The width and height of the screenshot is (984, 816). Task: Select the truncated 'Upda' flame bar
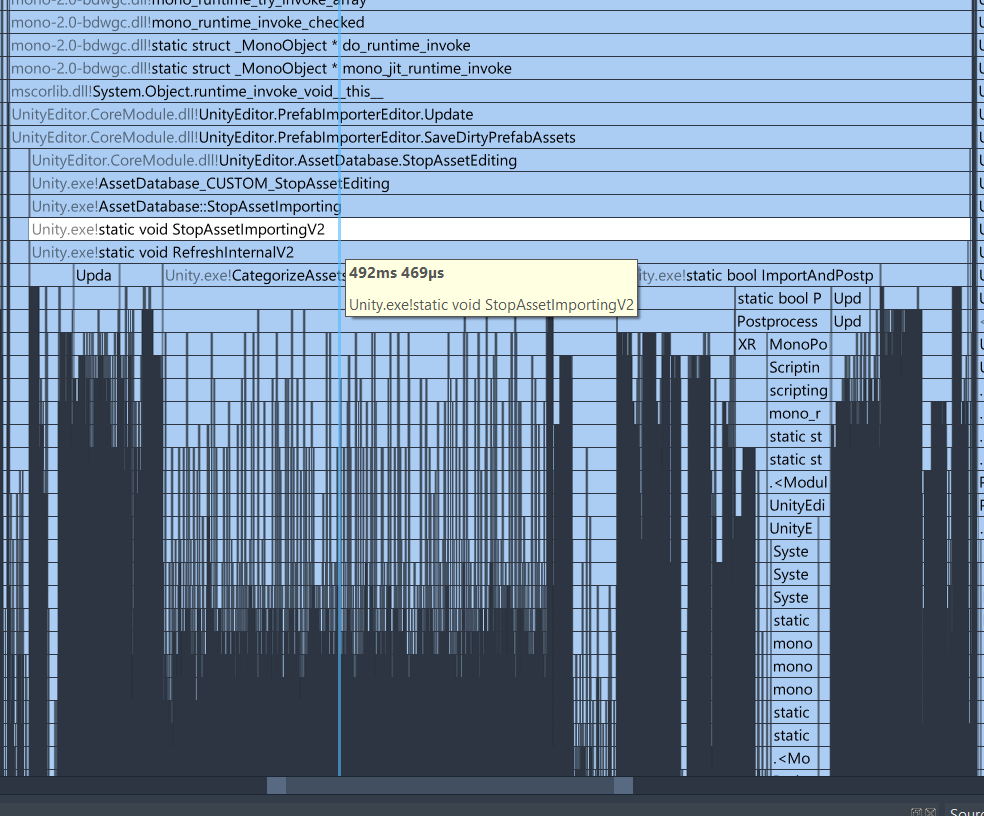coord(97,276)
